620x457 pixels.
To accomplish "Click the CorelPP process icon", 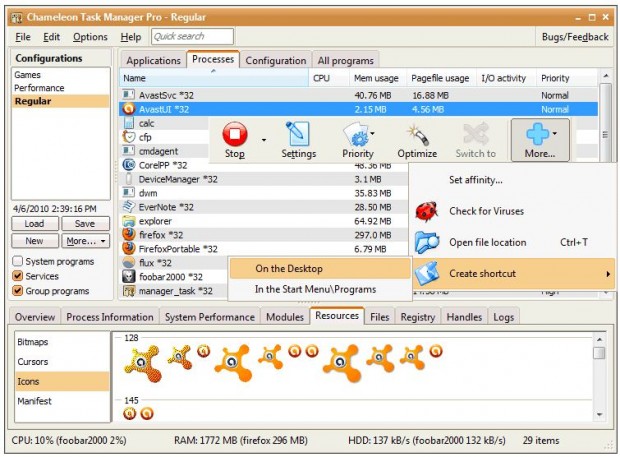I will (x=129, y=164).
